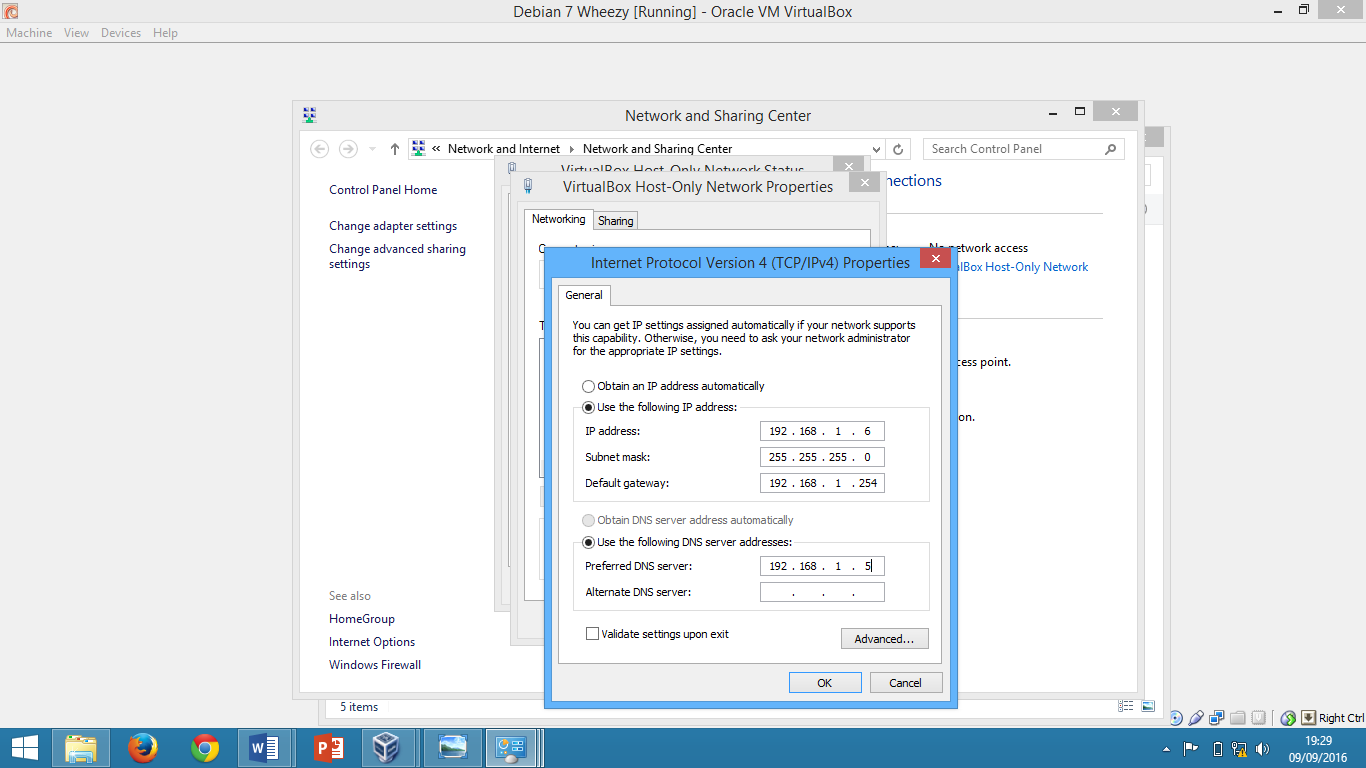Click the VirtualBox mouse integration status icon
Image resolution: width=1366 pixels, height=768 pixels.
click(1288, 718)
